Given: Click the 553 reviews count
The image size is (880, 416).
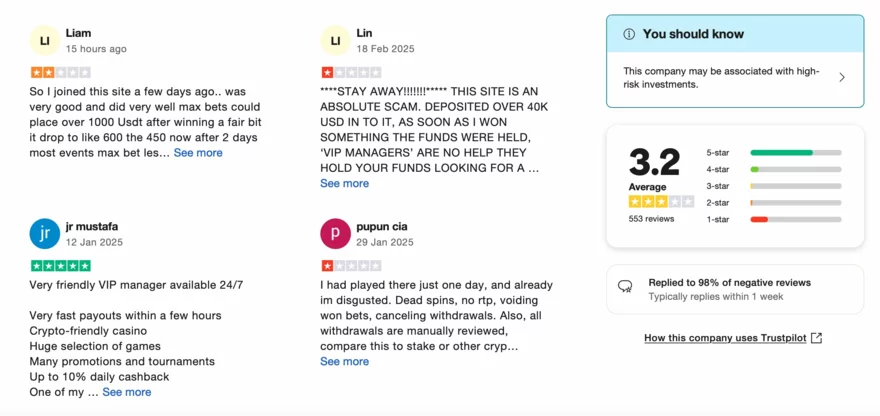Looking at the screenshot, I should [651, 218].
